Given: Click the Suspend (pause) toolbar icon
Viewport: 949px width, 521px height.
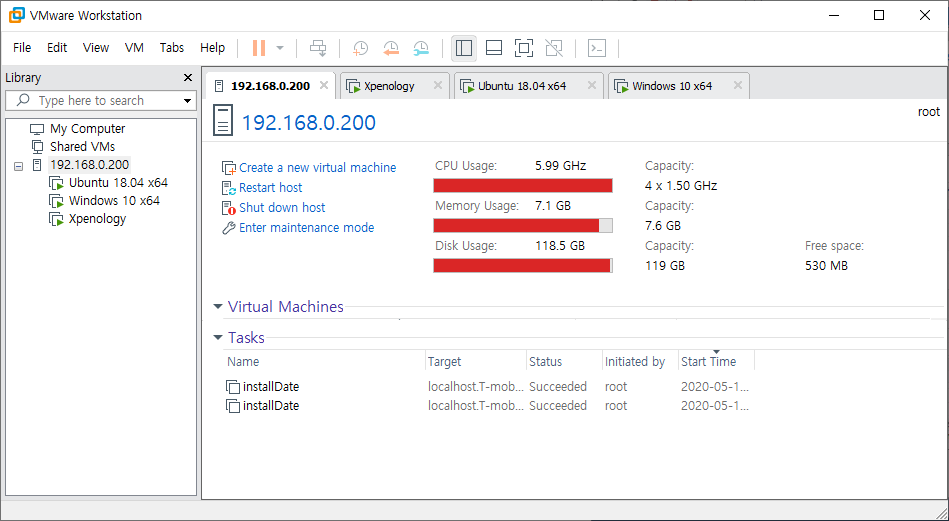Looking at the screenshot, I should pos(259,48).
